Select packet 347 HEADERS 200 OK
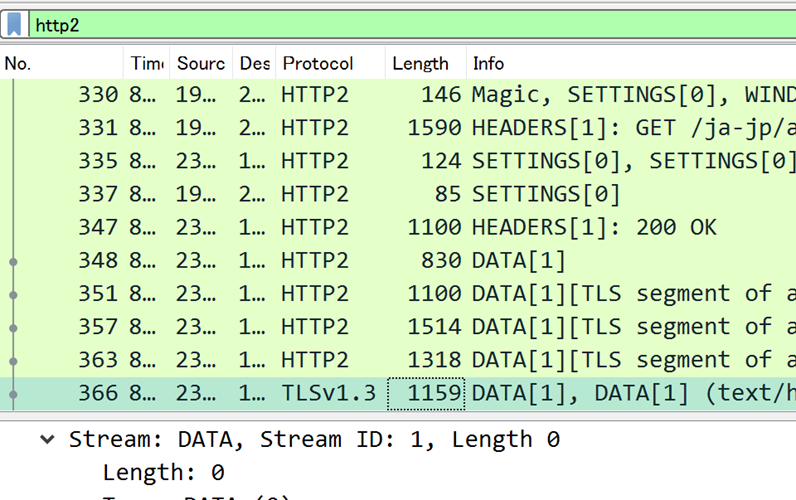Viewport: 796px width, 500px height. [x=400, y=227]
